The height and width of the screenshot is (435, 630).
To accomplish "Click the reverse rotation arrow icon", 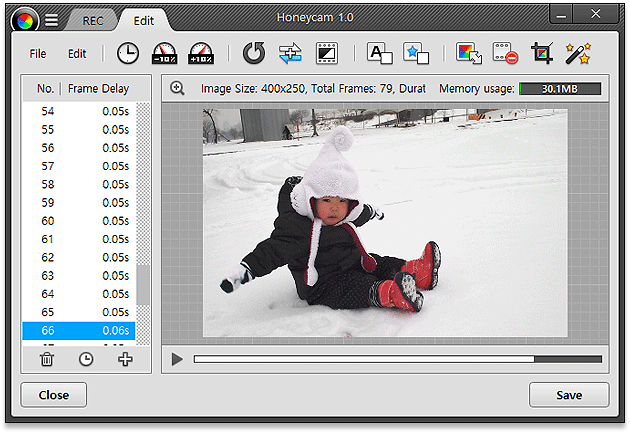I will coord(254,53).
